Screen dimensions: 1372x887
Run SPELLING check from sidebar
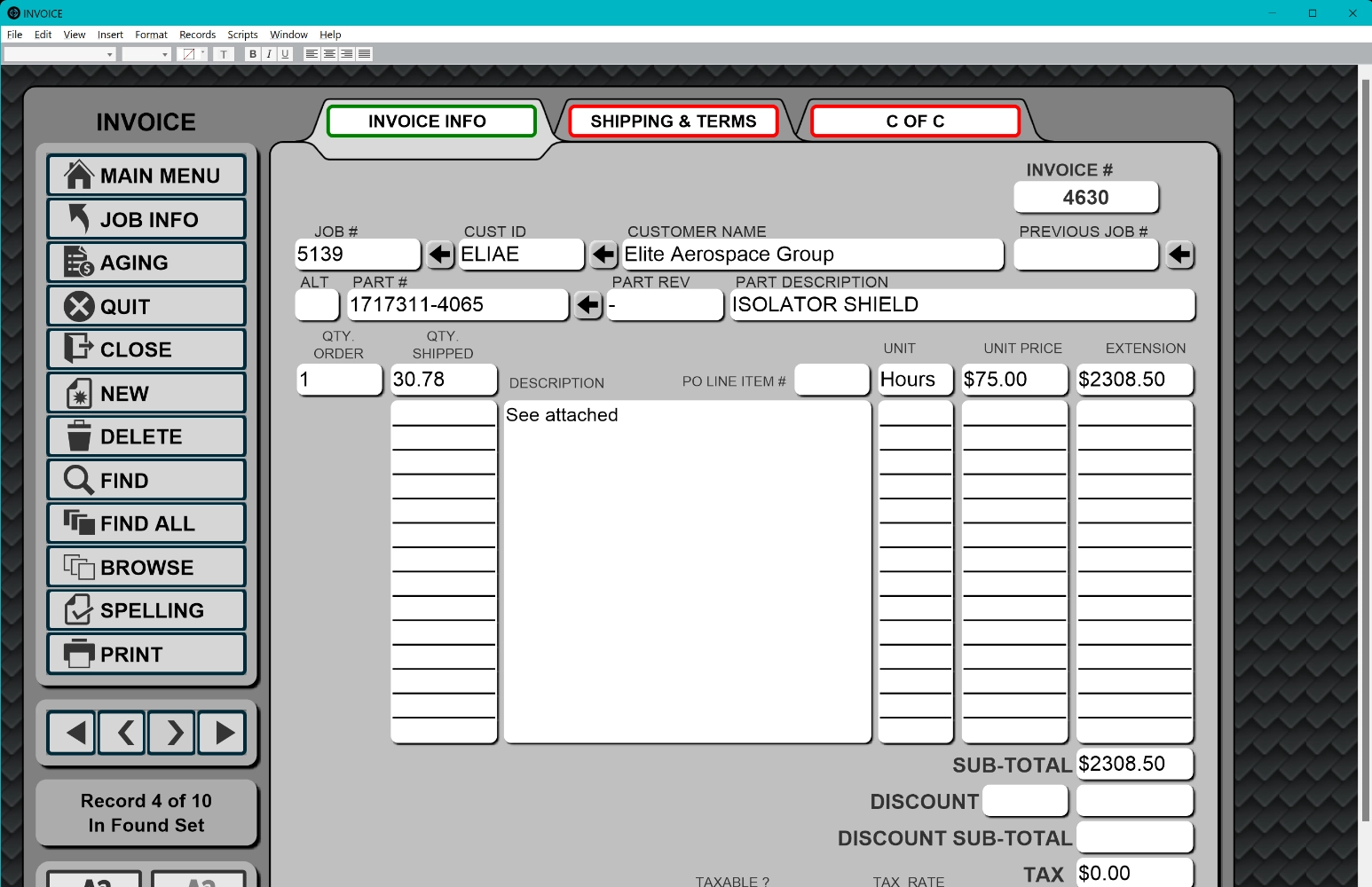pos(146,610)
